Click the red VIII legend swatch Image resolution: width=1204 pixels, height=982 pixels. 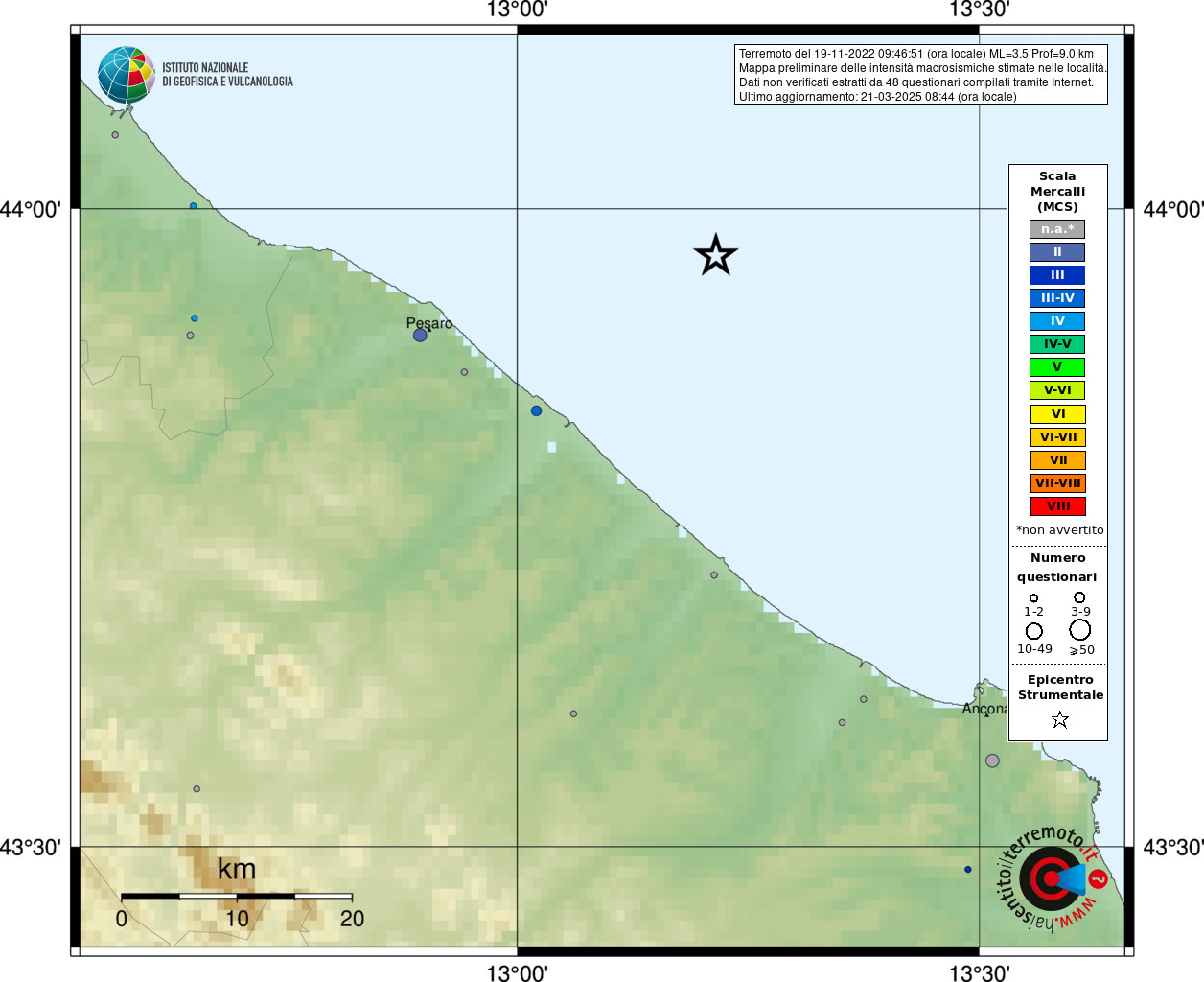coord(1057,506)
